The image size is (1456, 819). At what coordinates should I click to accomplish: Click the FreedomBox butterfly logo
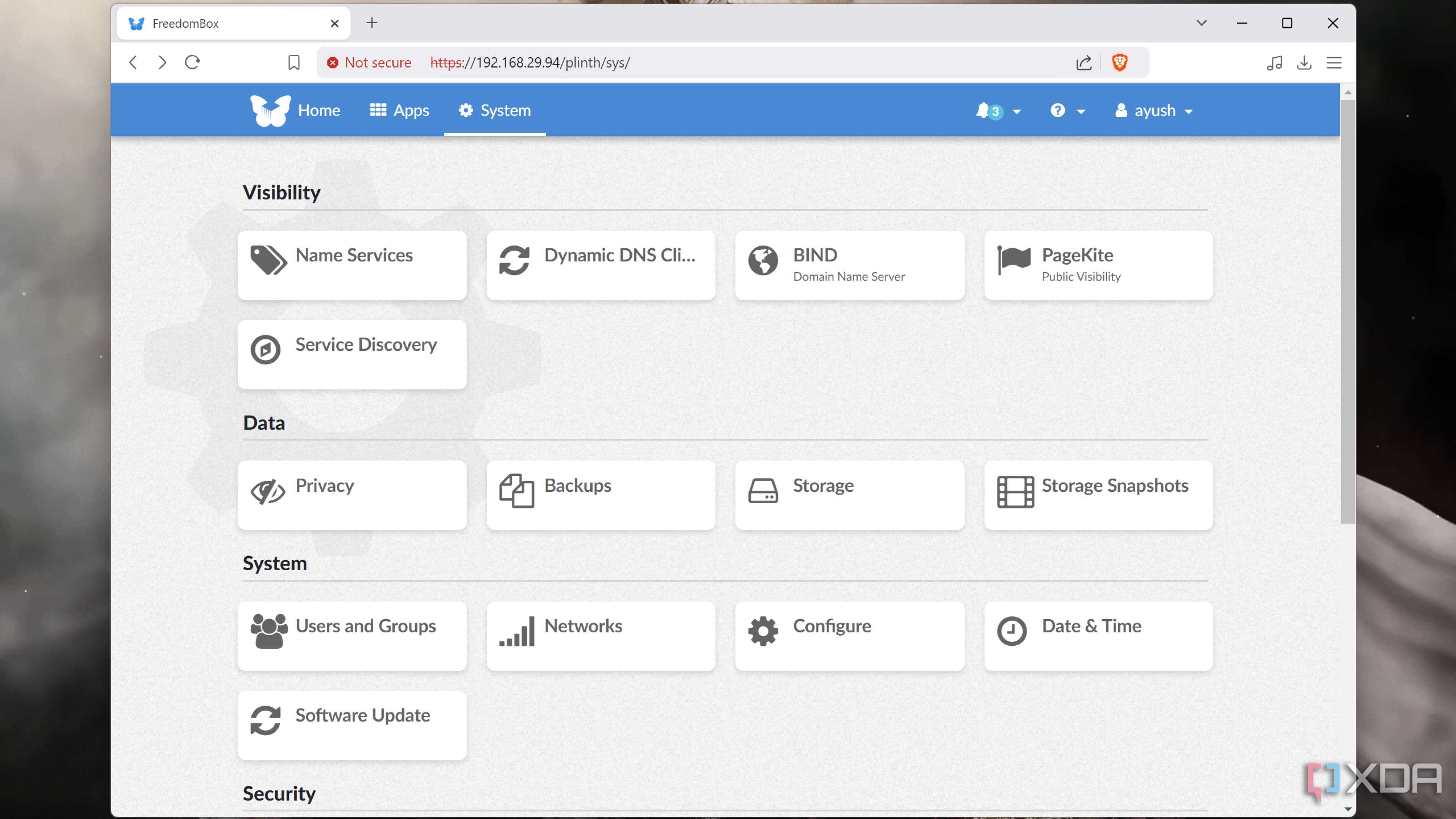(x=271, y=110)
